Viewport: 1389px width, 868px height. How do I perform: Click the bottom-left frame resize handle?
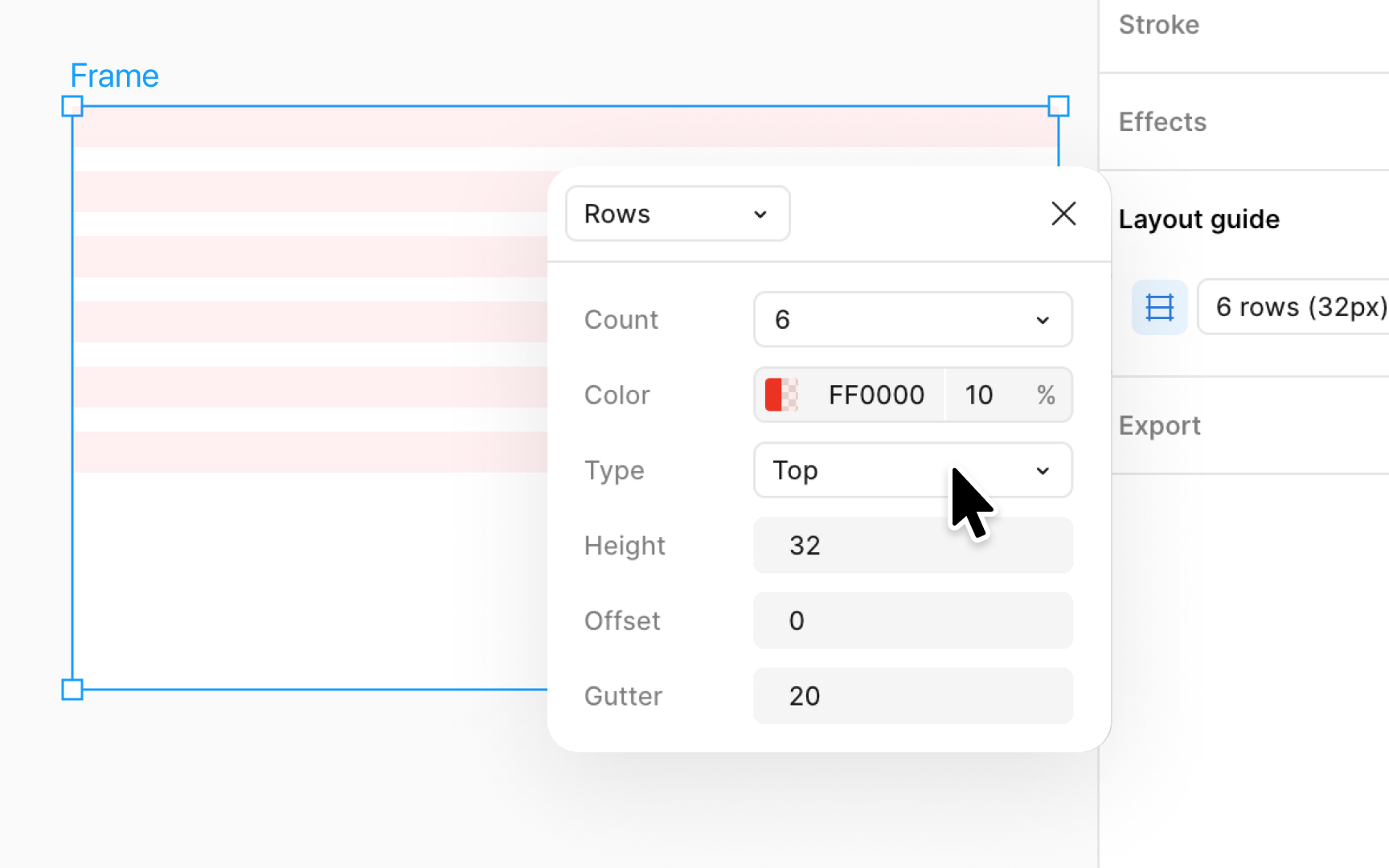click(72, 689)
